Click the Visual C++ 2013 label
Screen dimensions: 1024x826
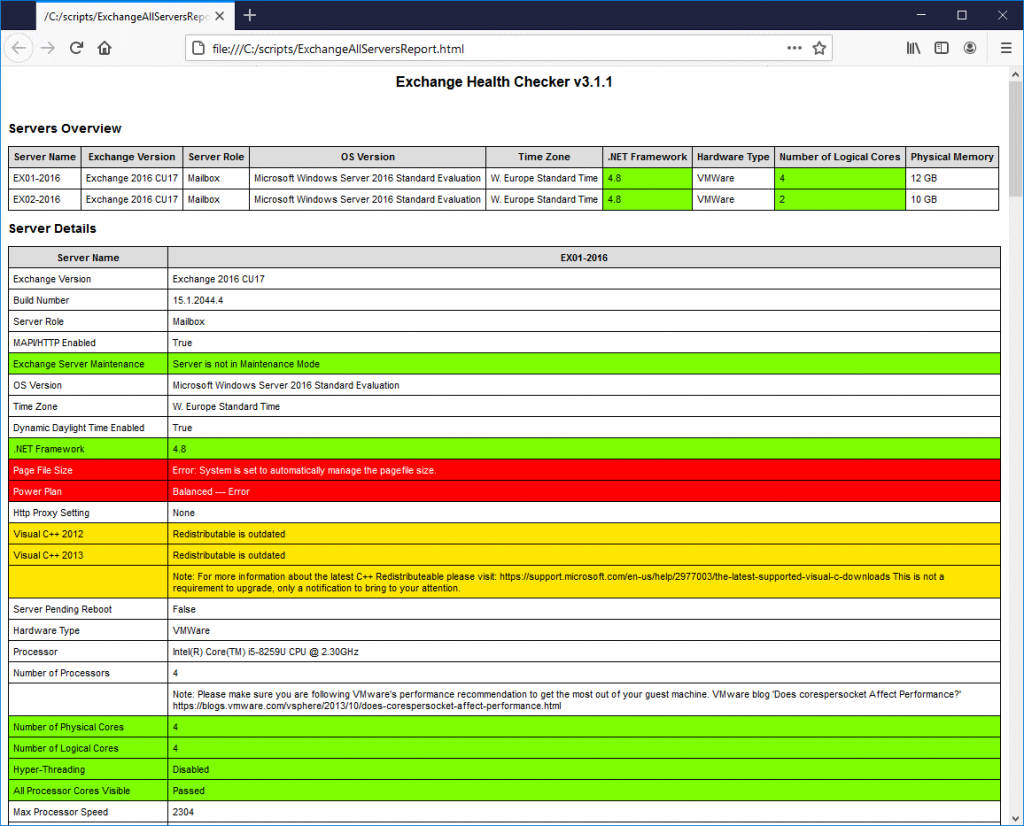point(48,556)
